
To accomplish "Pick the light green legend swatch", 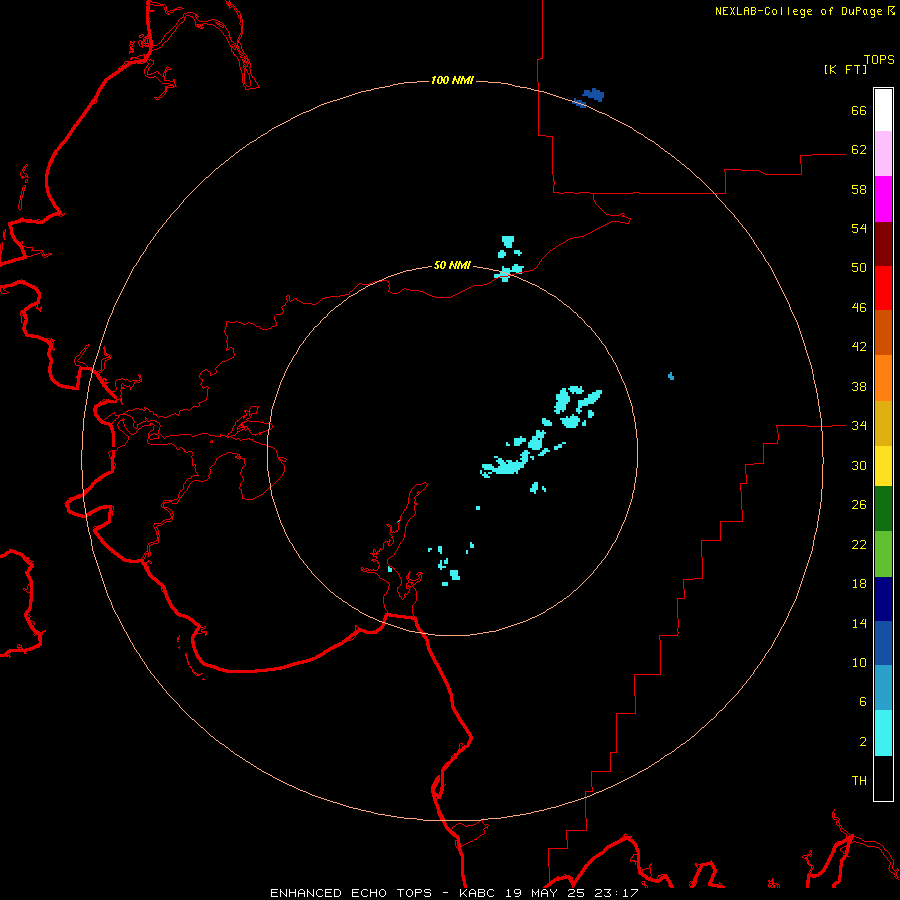I will [883, 554].
